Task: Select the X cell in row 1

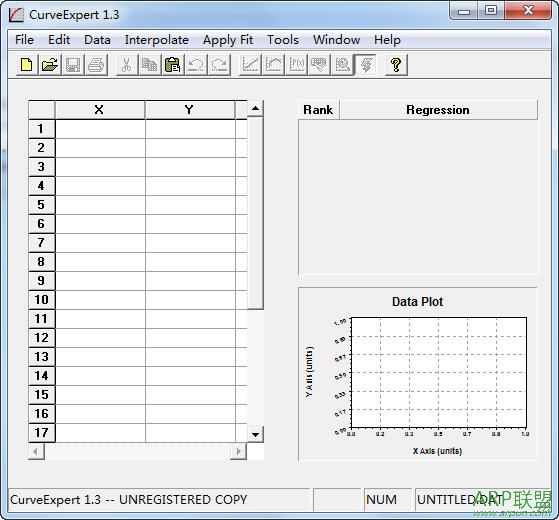Action: [x=100, y=129]
